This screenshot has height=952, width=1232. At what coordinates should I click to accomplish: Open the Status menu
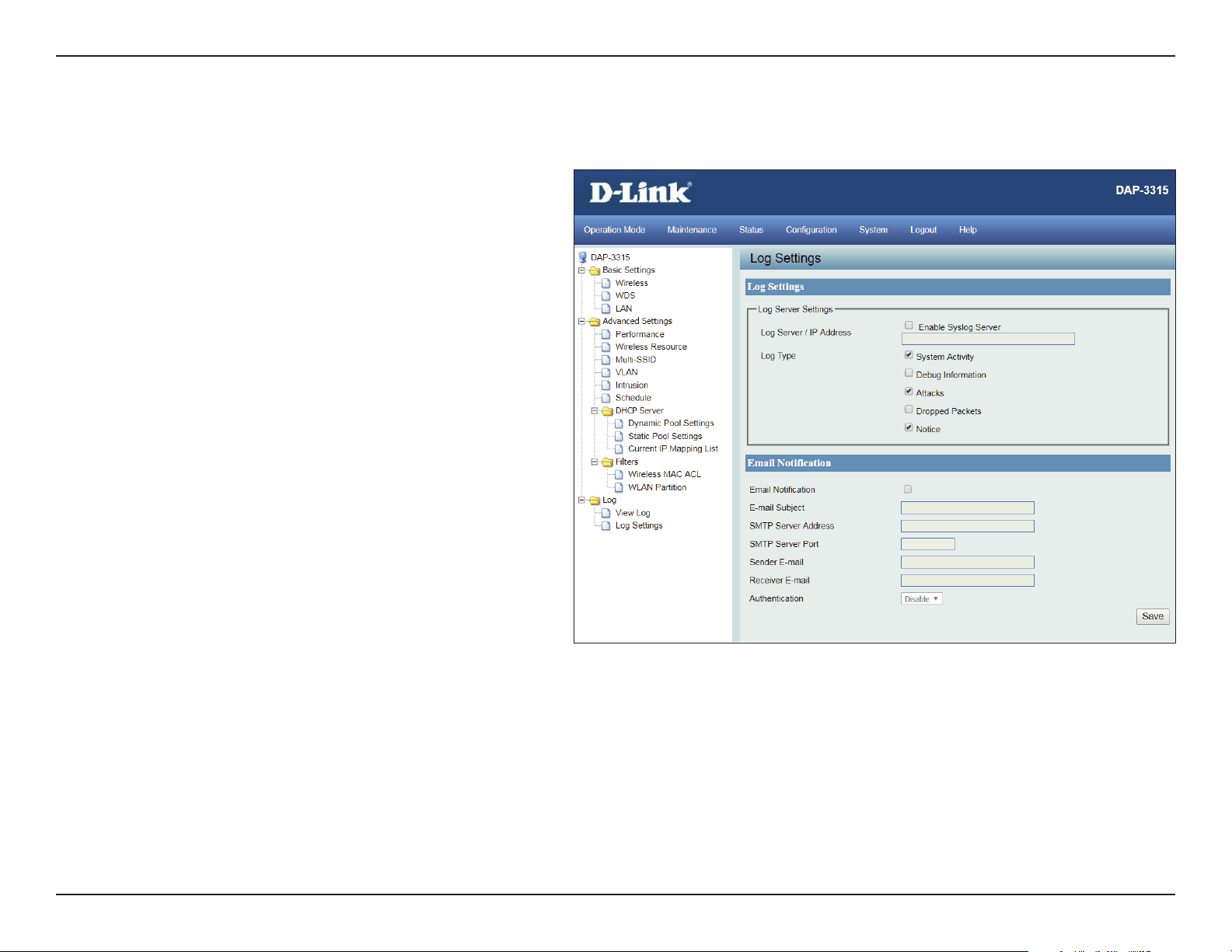pos(751,230)
